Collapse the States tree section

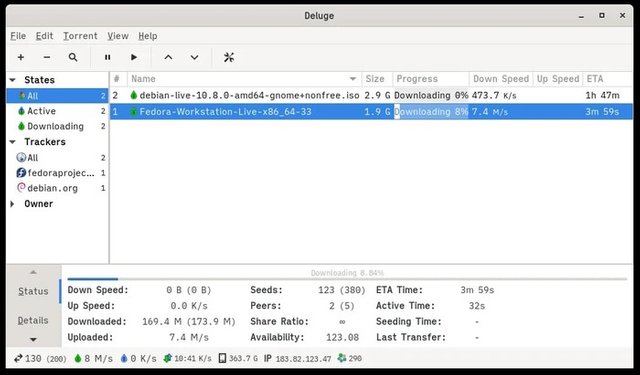tap(13, 80)
